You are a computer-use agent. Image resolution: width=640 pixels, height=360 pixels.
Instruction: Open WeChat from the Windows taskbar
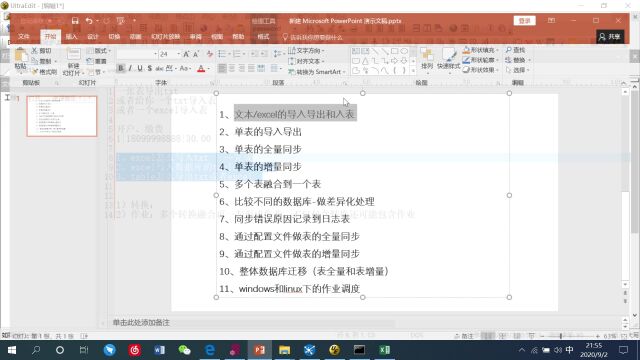(184, 350)
